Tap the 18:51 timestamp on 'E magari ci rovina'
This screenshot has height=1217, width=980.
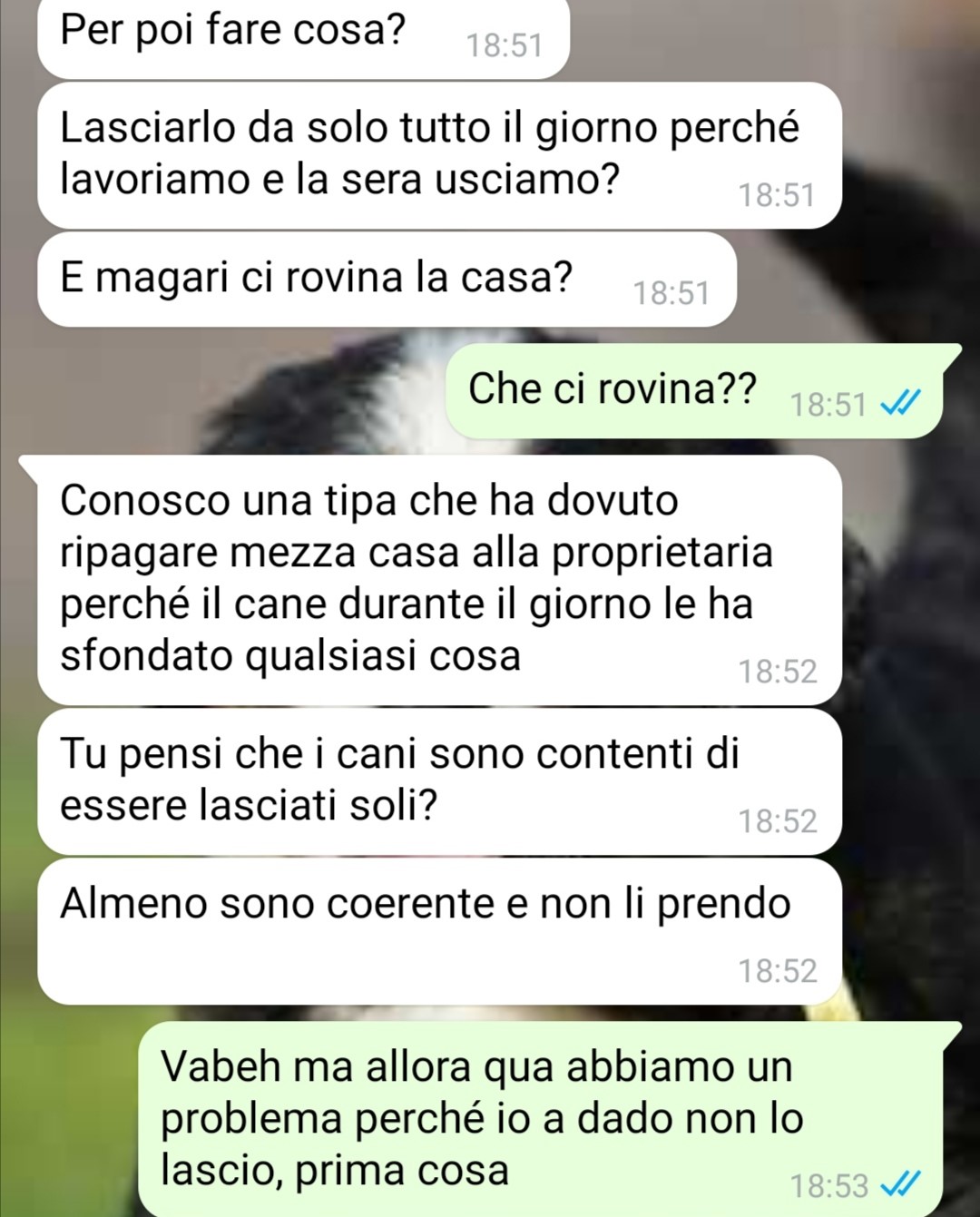click(x=671, y=293)
